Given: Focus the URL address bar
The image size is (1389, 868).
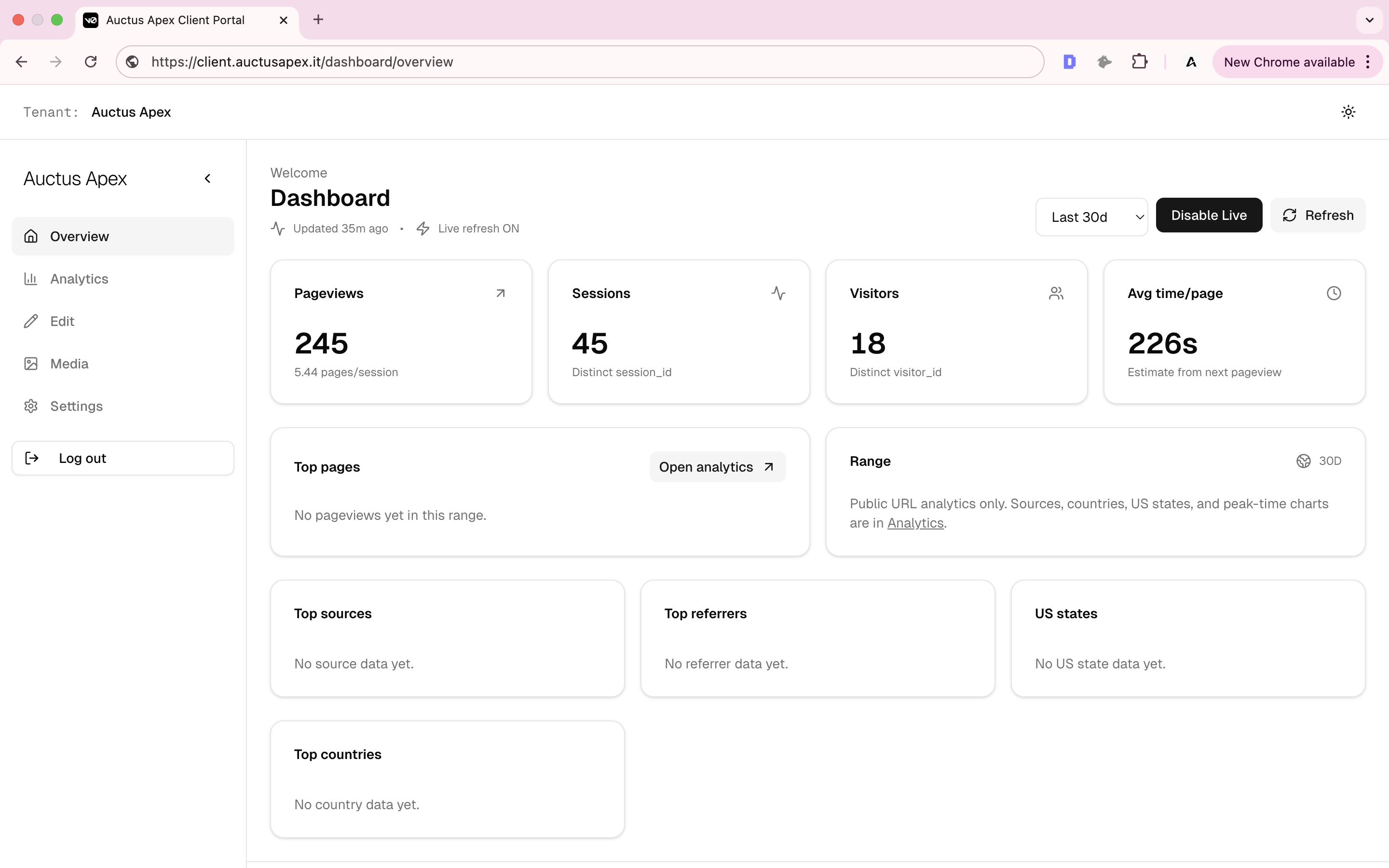Looking at the screenshot, I should click(x=580, y=62).
